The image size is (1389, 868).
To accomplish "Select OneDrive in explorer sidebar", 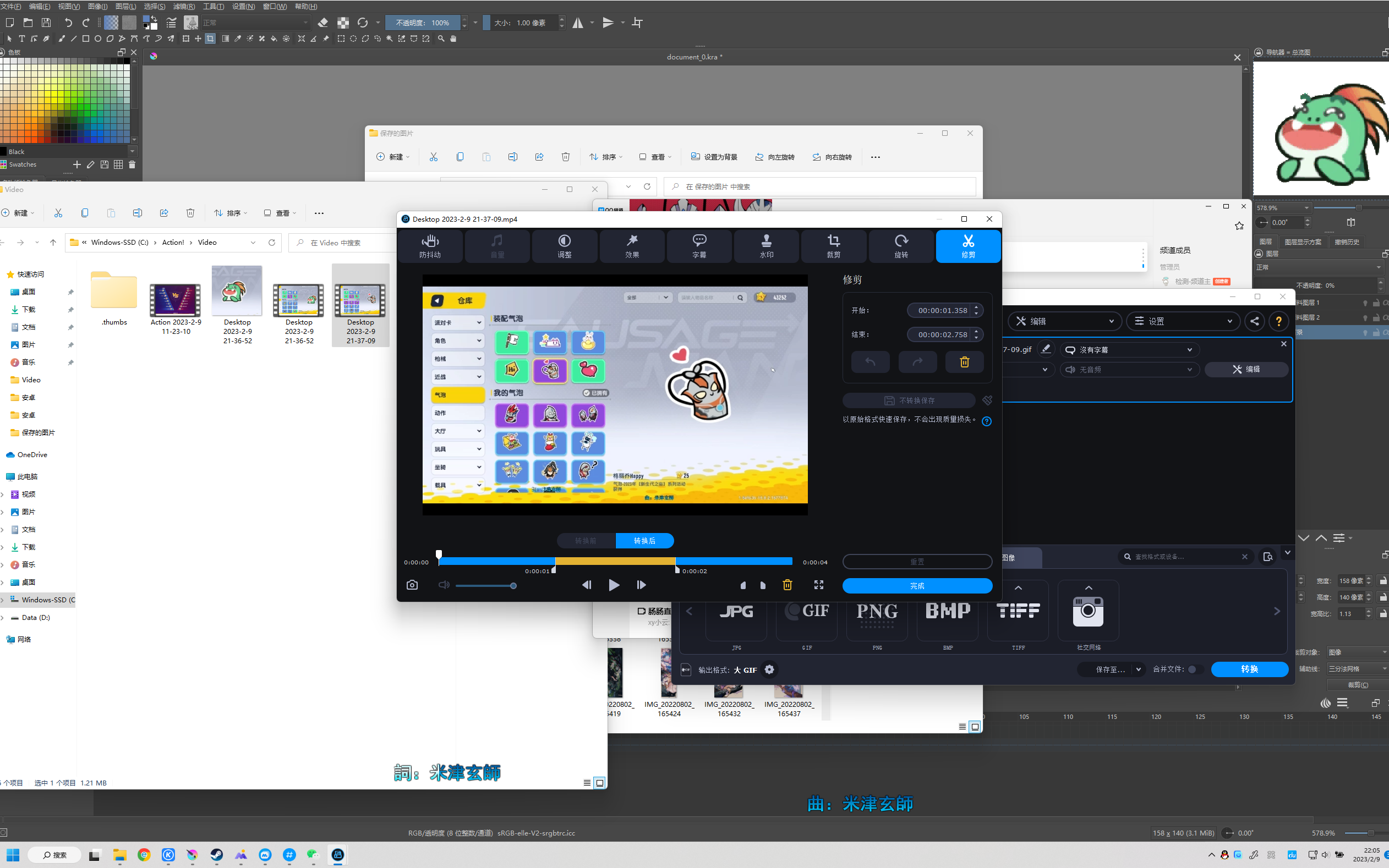I will click(x=32, y=455).
